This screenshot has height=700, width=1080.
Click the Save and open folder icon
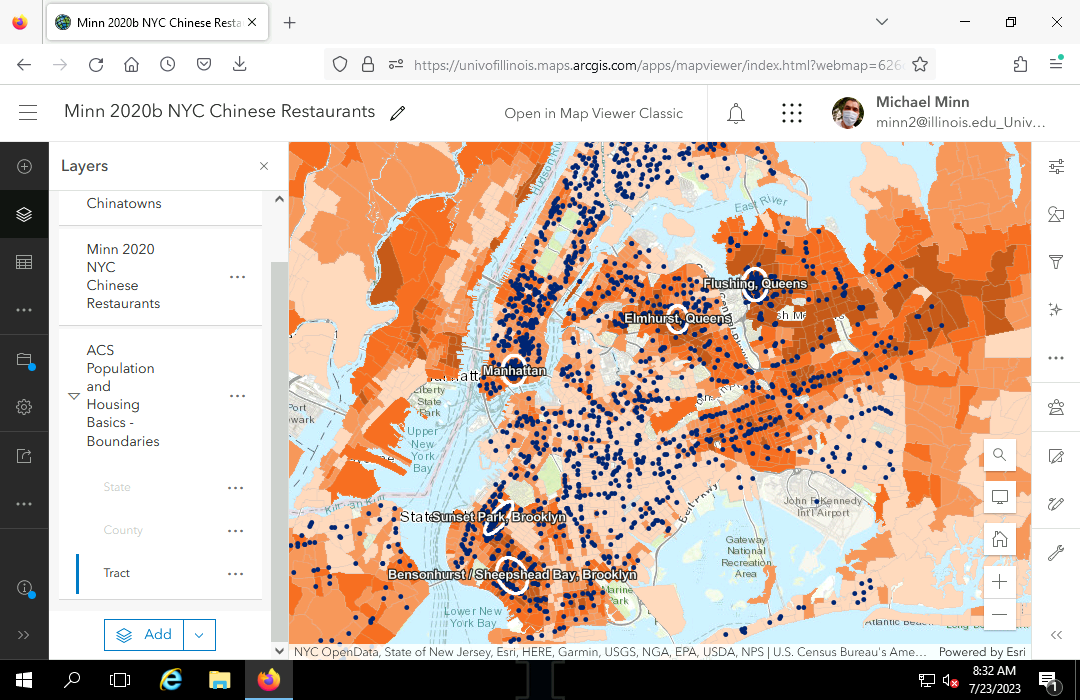[x=24, y=360]
